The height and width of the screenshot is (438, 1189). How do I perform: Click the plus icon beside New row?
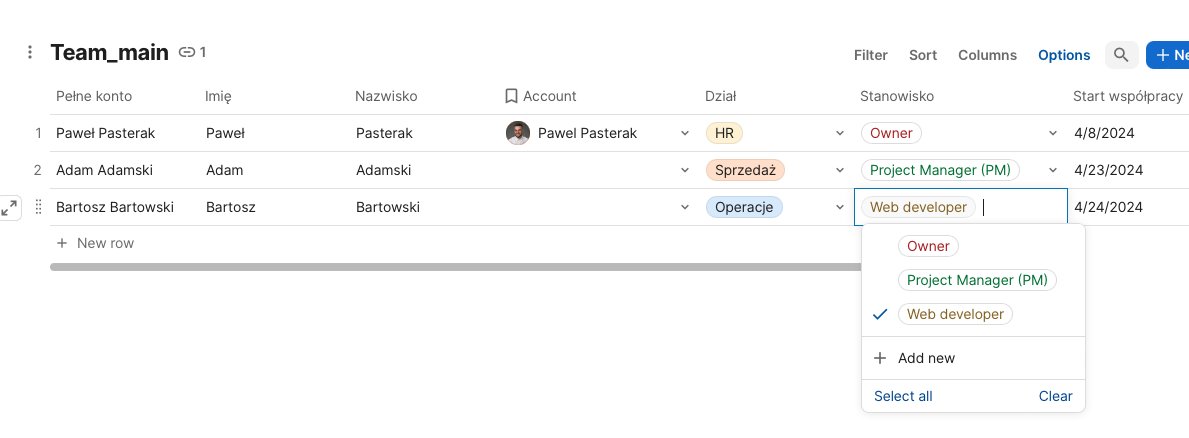click(62, 243)
